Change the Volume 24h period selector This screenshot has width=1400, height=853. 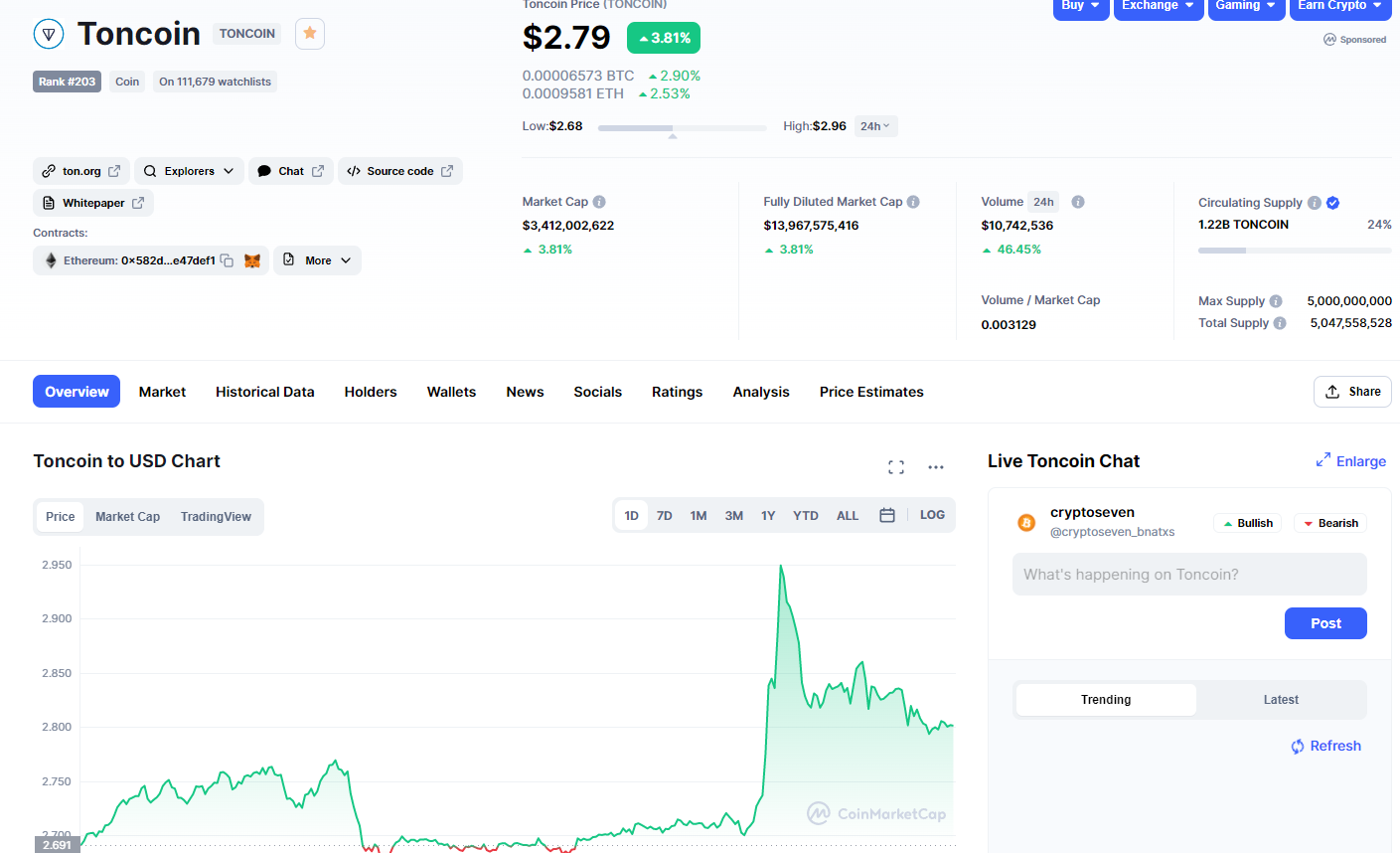pos(1043,202)
